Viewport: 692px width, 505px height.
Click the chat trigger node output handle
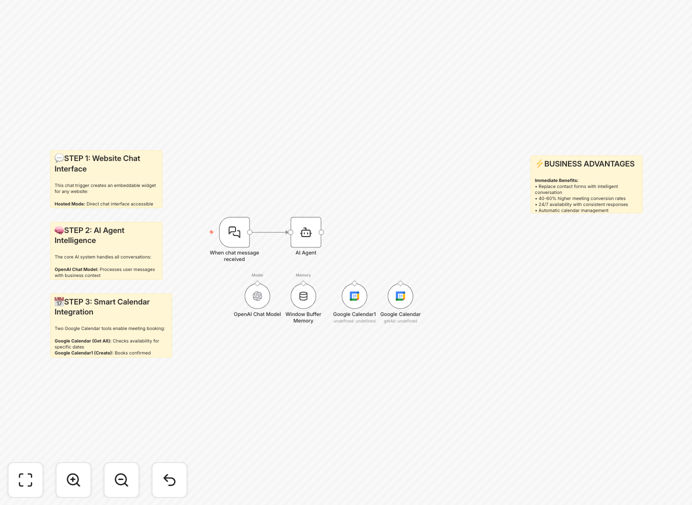pyautogui.click(x=250, y=232)
